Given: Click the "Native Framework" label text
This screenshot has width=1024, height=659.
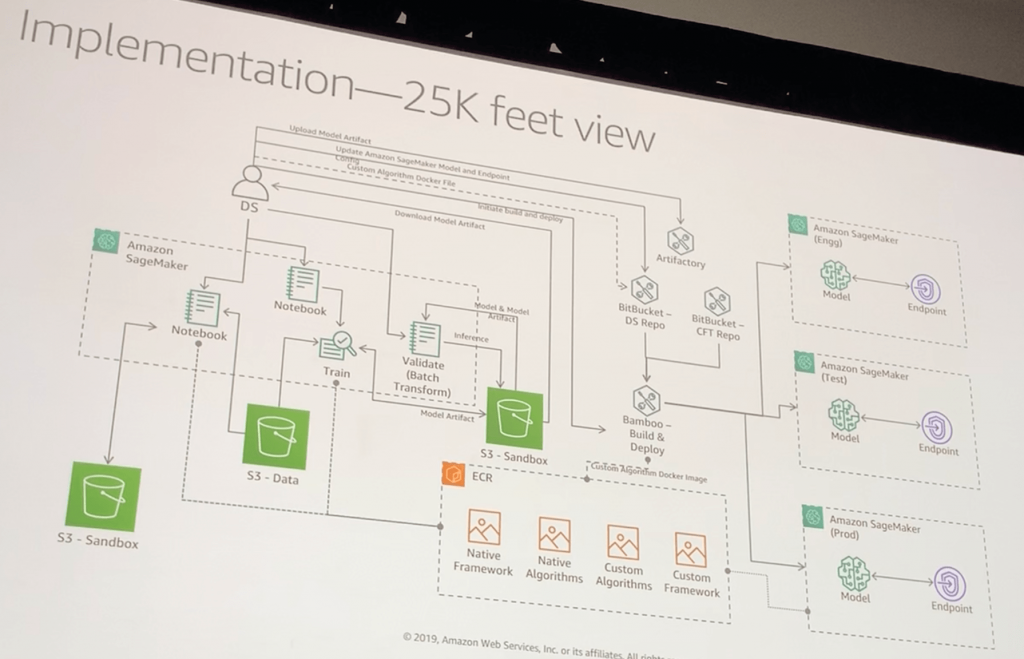Looking at the screenshot, I should (x=483, y=562).
